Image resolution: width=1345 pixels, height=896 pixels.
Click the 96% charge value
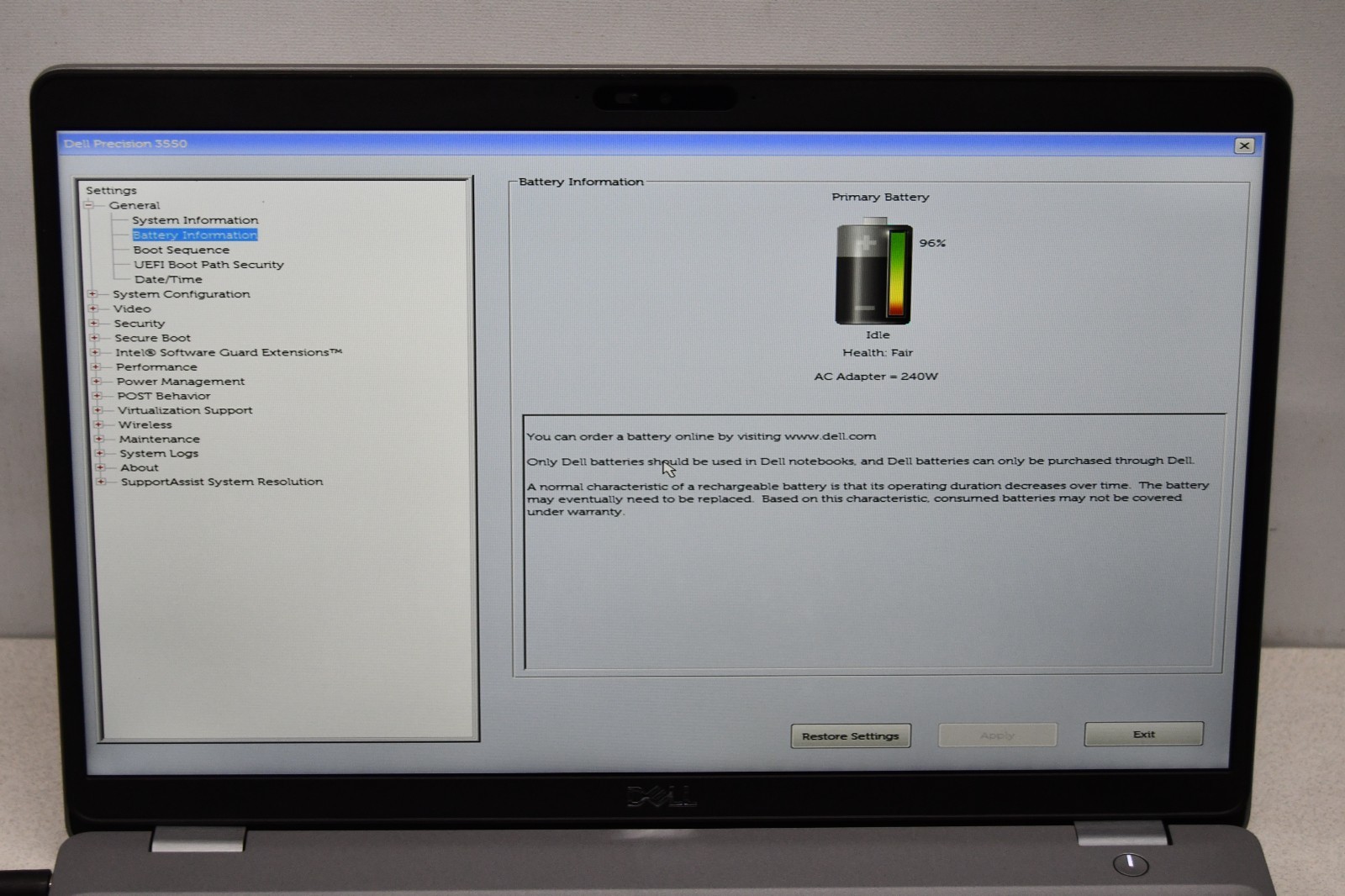[932, 243]
